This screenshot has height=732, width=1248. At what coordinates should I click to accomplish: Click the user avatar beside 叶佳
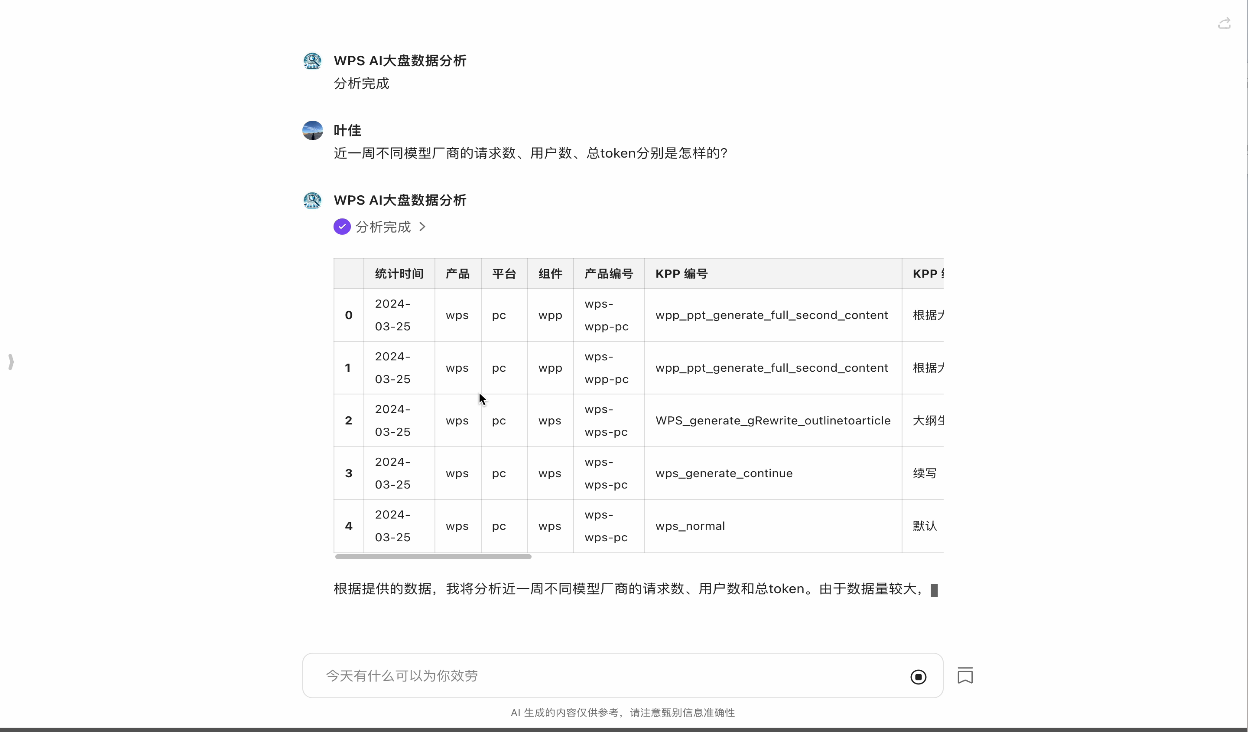(x=312, y=131)
